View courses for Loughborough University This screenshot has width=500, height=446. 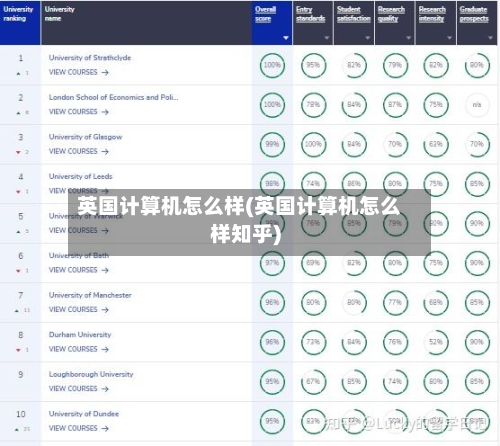point(79,389)
